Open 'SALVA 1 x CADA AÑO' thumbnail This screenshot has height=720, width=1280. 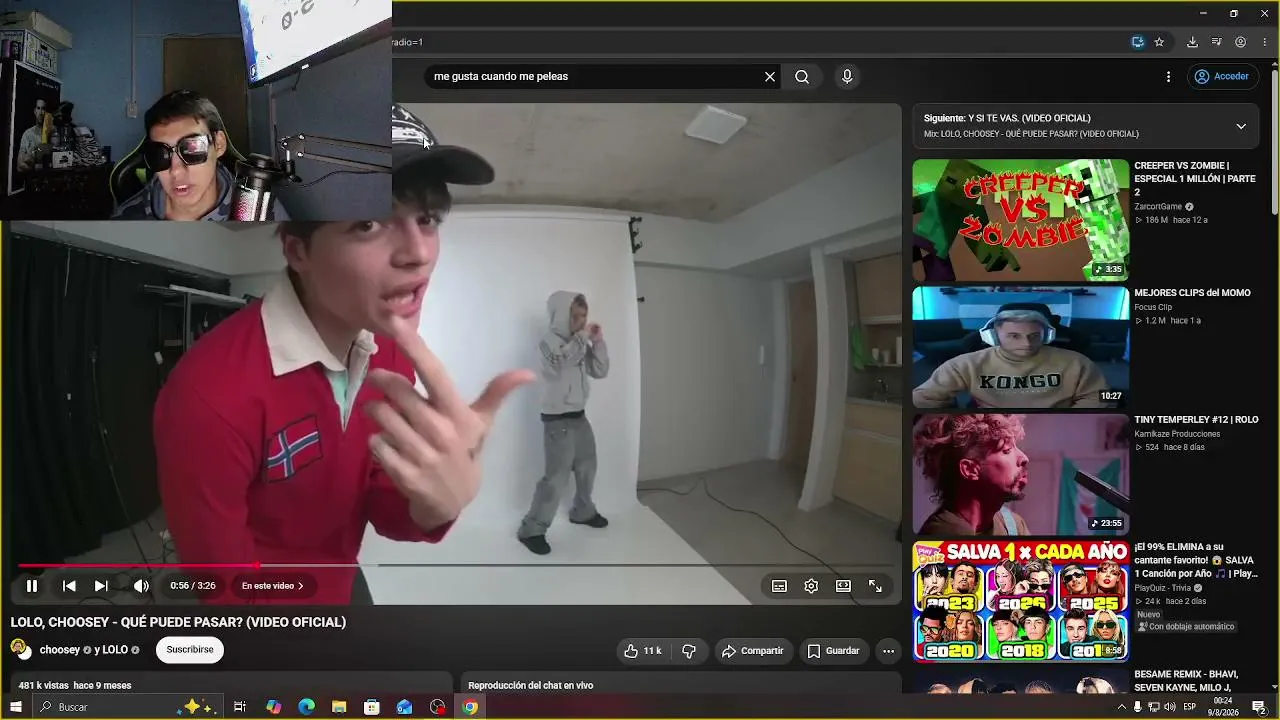click(x=1020, y=601)
